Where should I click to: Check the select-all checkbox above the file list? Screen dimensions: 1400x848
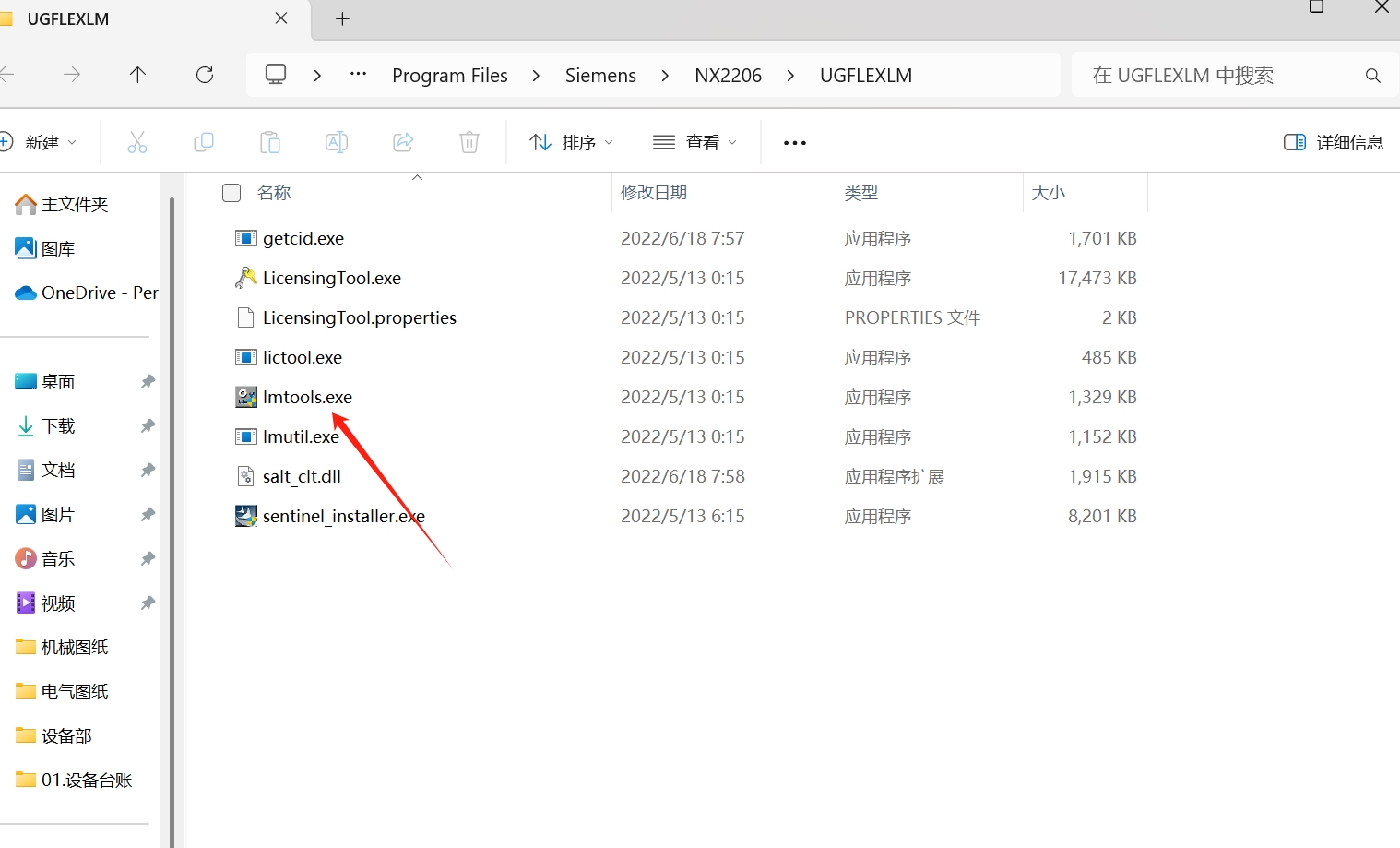[231, 192]
